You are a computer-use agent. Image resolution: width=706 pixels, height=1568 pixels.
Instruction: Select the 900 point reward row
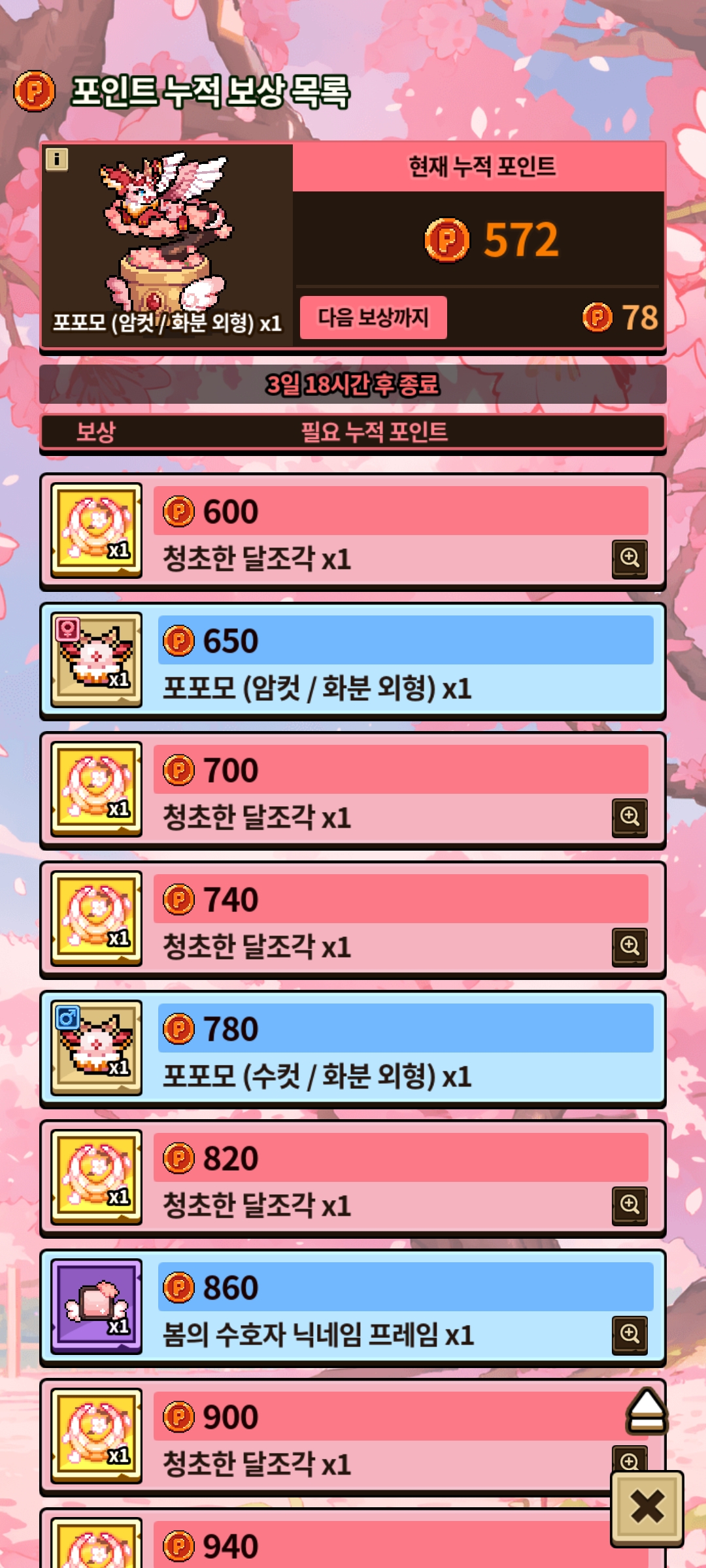pos(353,1437)
